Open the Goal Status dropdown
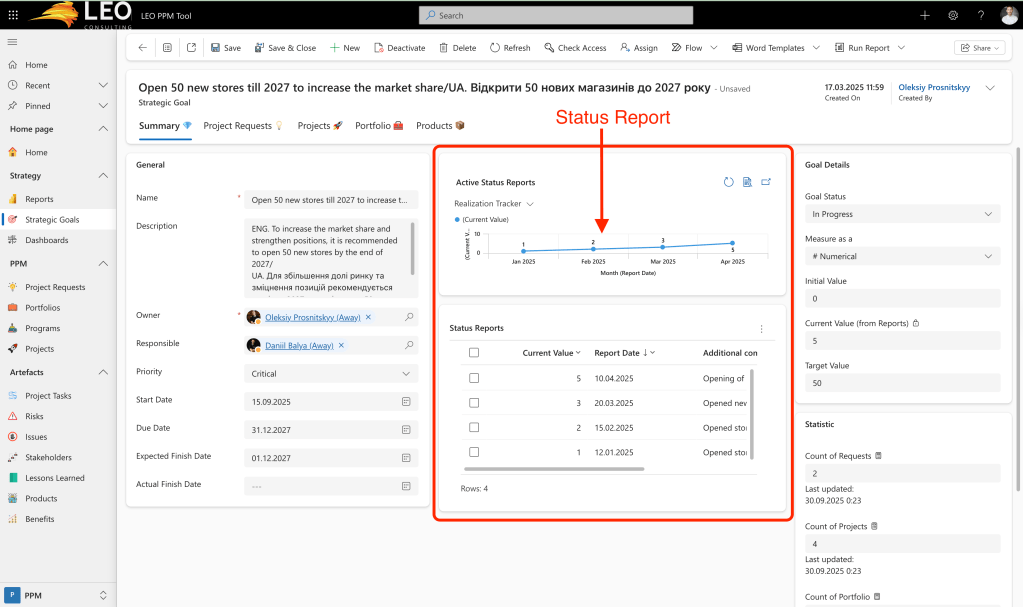 tap(900, 214)
